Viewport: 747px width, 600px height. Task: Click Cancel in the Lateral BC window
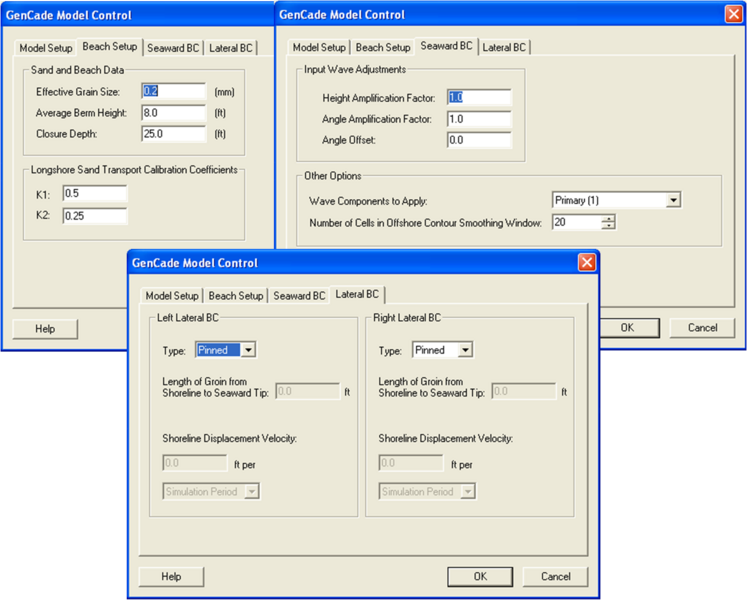pos(555,577)
